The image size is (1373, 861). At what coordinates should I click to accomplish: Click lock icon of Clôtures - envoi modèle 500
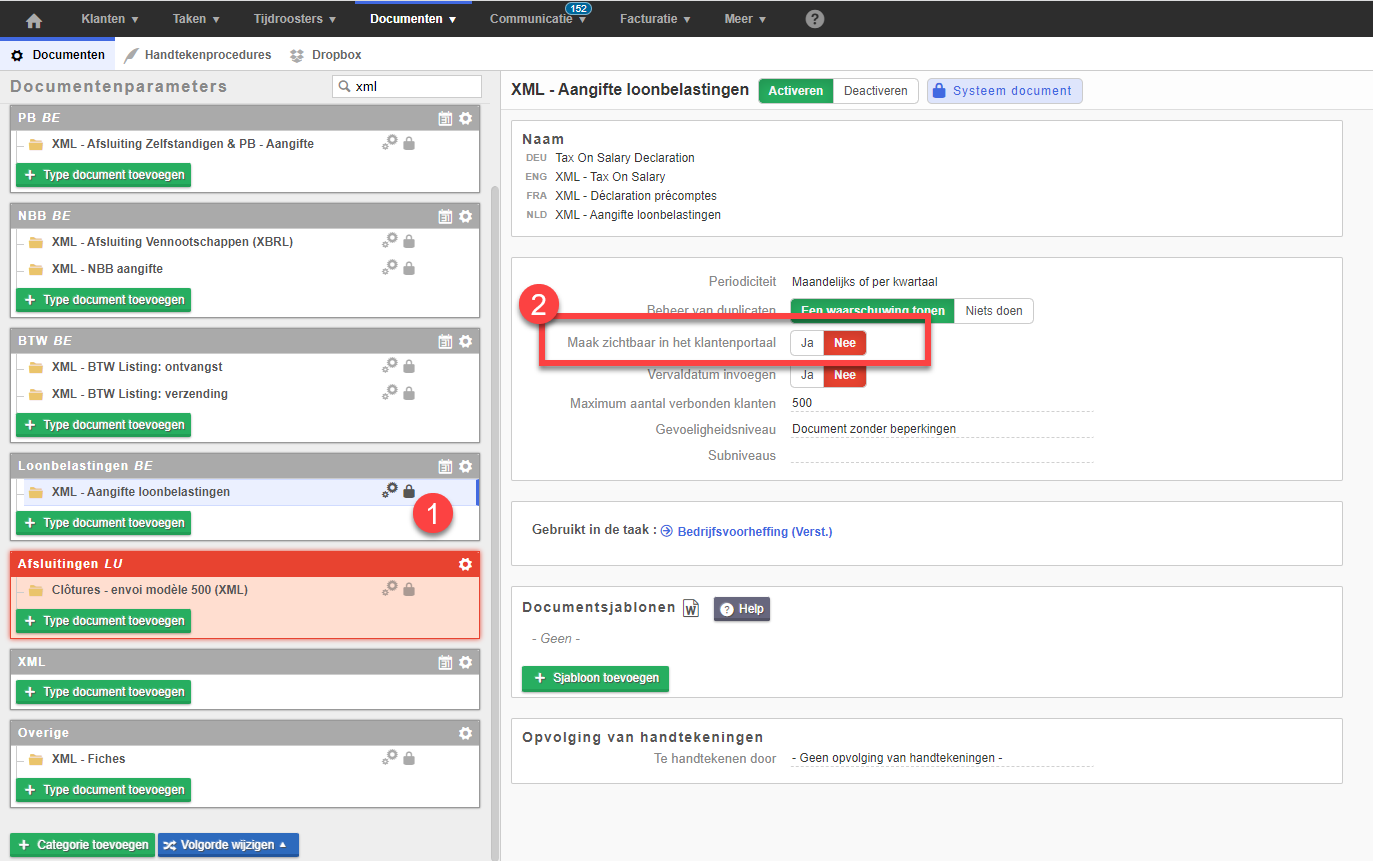[x=409, y=589]
